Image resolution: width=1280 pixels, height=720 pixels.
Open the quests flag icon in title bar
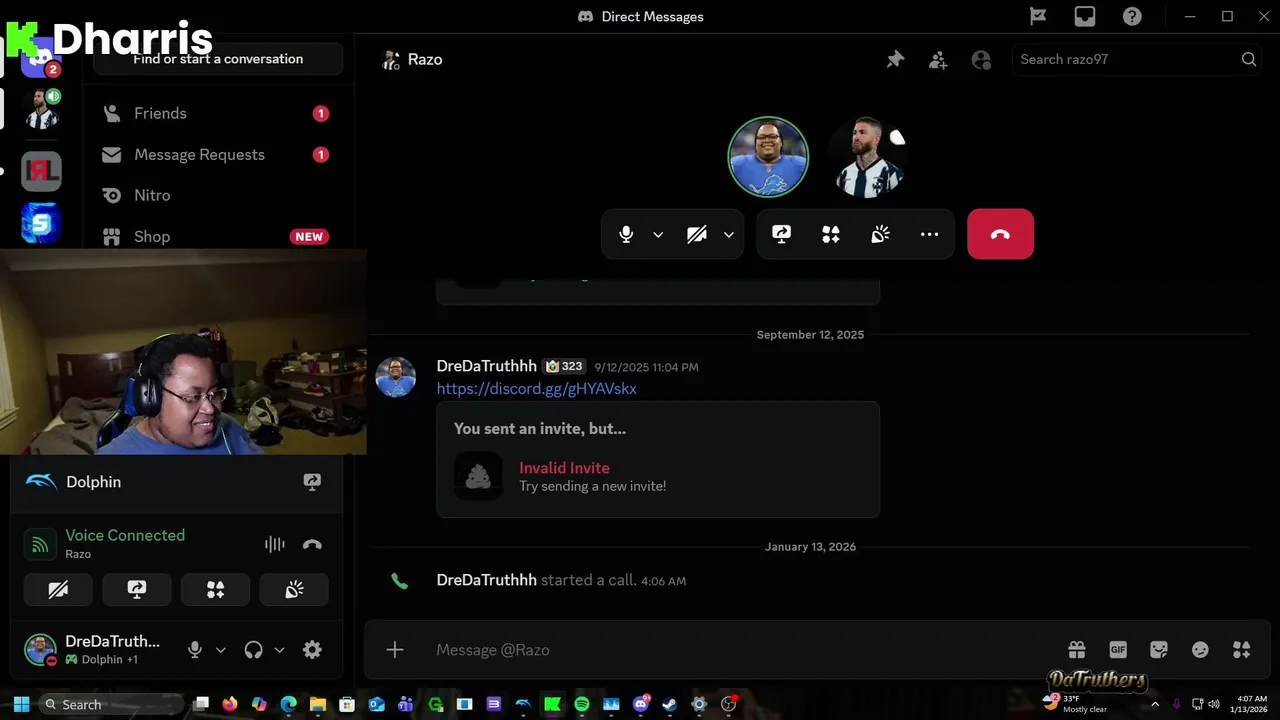tap(1038, 16)
